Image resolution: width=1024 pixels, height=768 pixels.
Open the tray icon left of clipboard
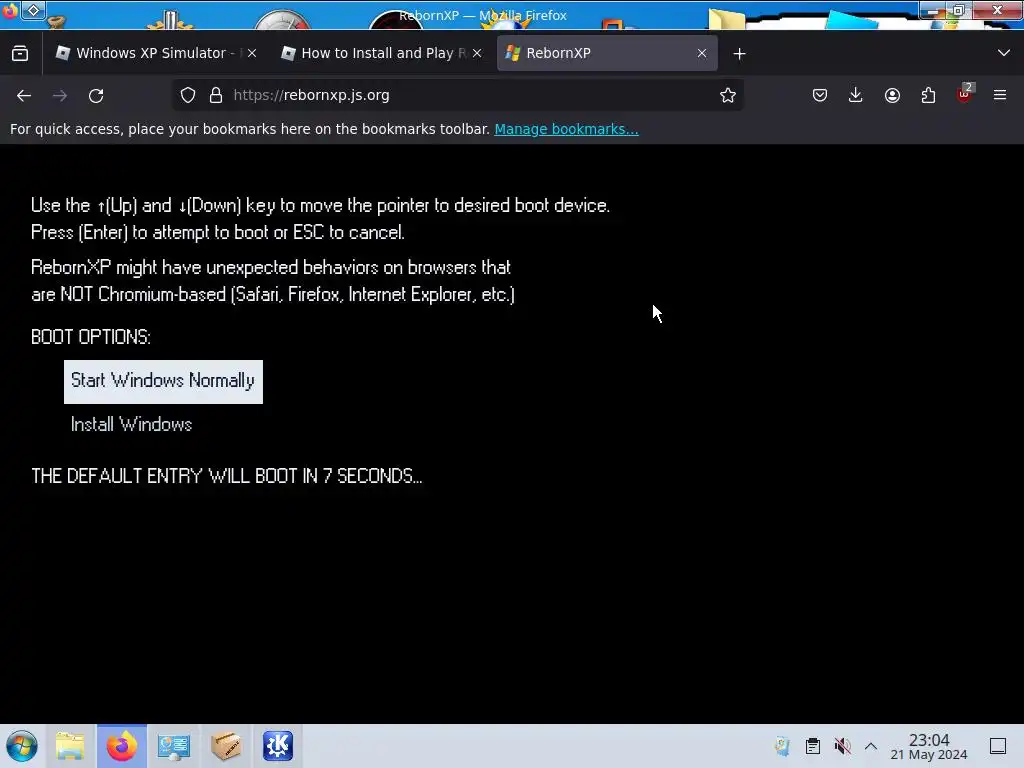(x=782, y=746)
